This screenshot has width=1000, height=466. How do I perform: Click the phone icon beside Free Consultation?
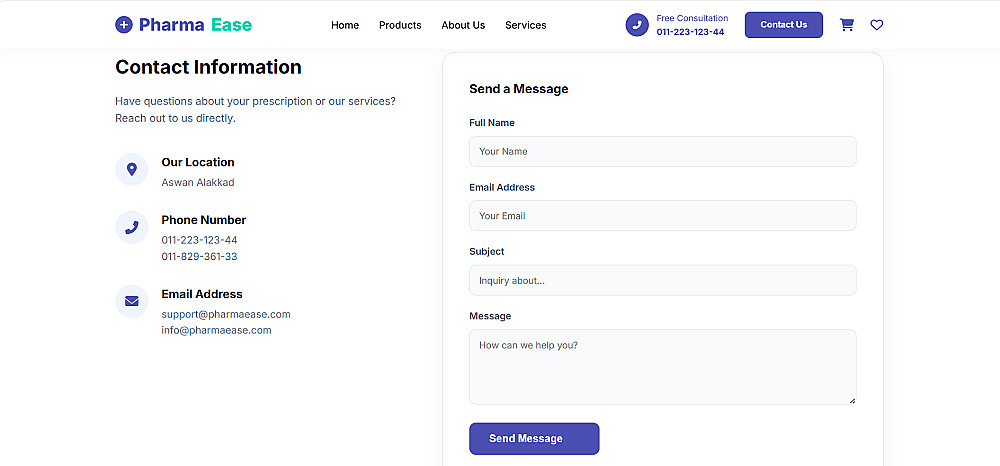click(x=637, y=25)
